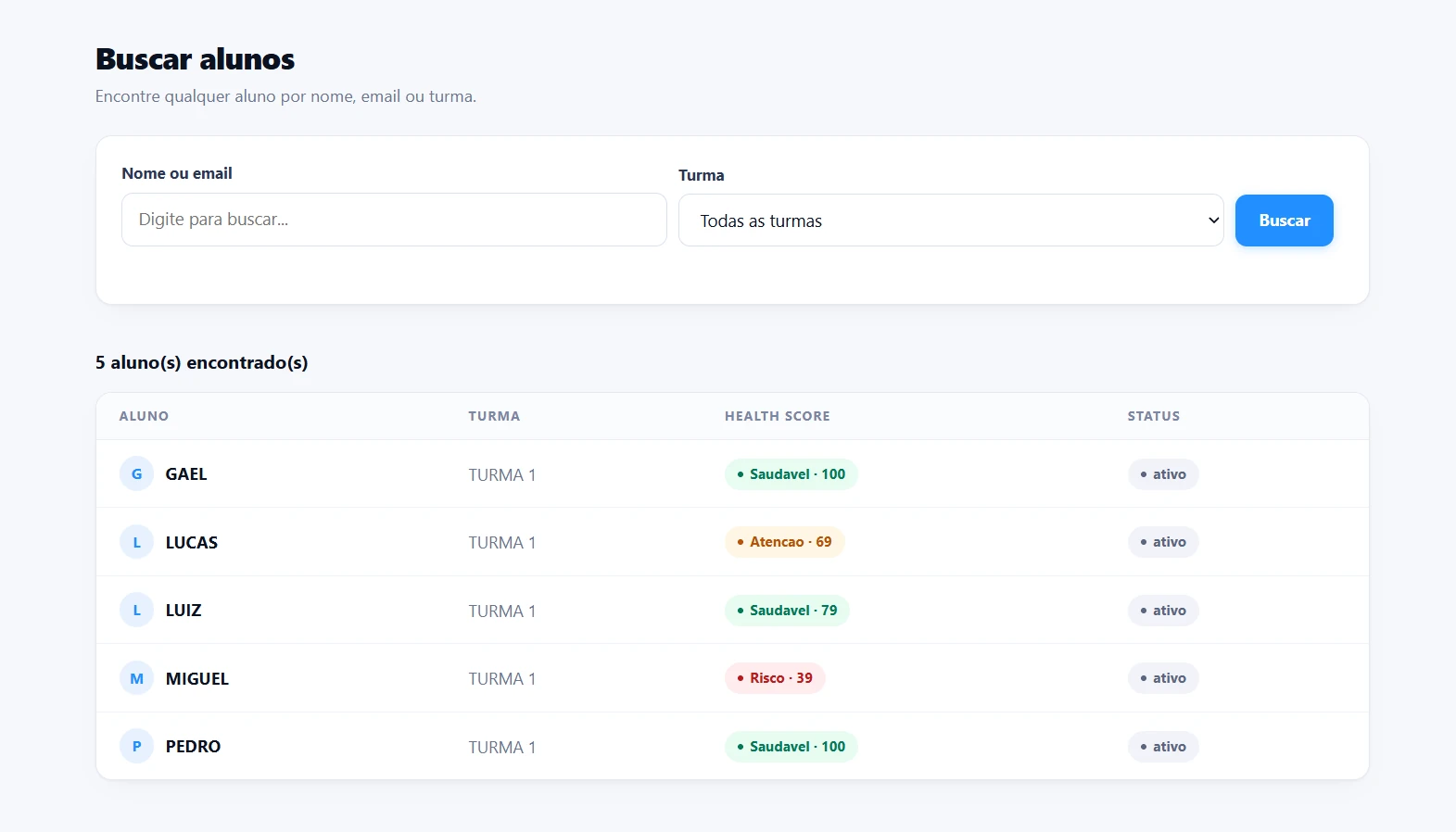1456x832 pixels.
Task: Click the GAEL avatar circle G
Action: pos(136,473)
